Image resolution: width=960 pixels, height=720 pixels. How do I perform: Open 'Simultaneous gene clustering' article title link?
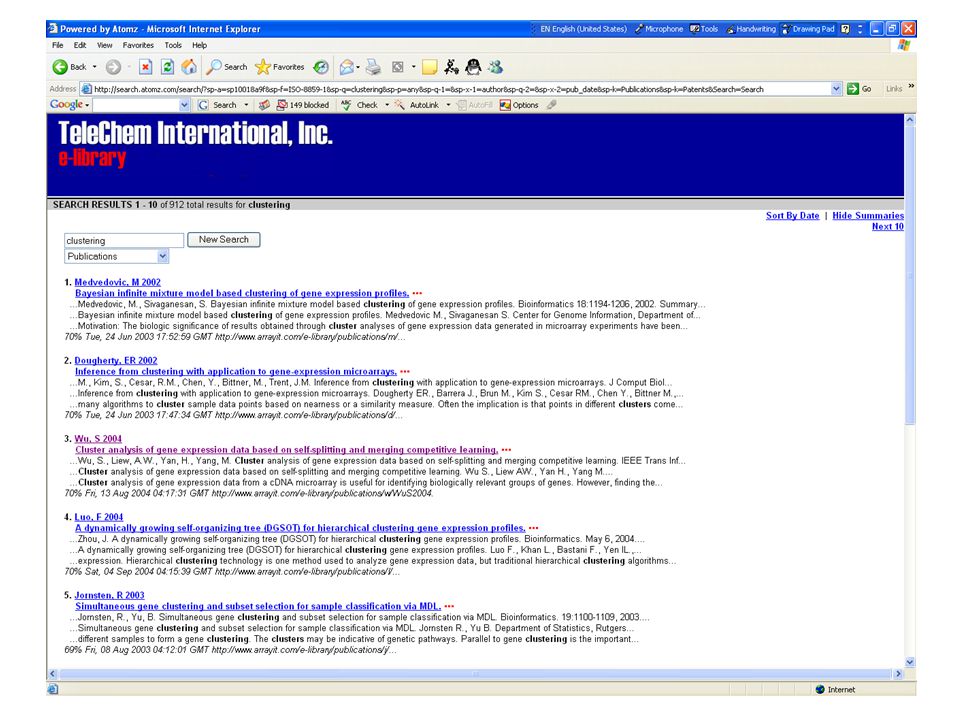258,607
